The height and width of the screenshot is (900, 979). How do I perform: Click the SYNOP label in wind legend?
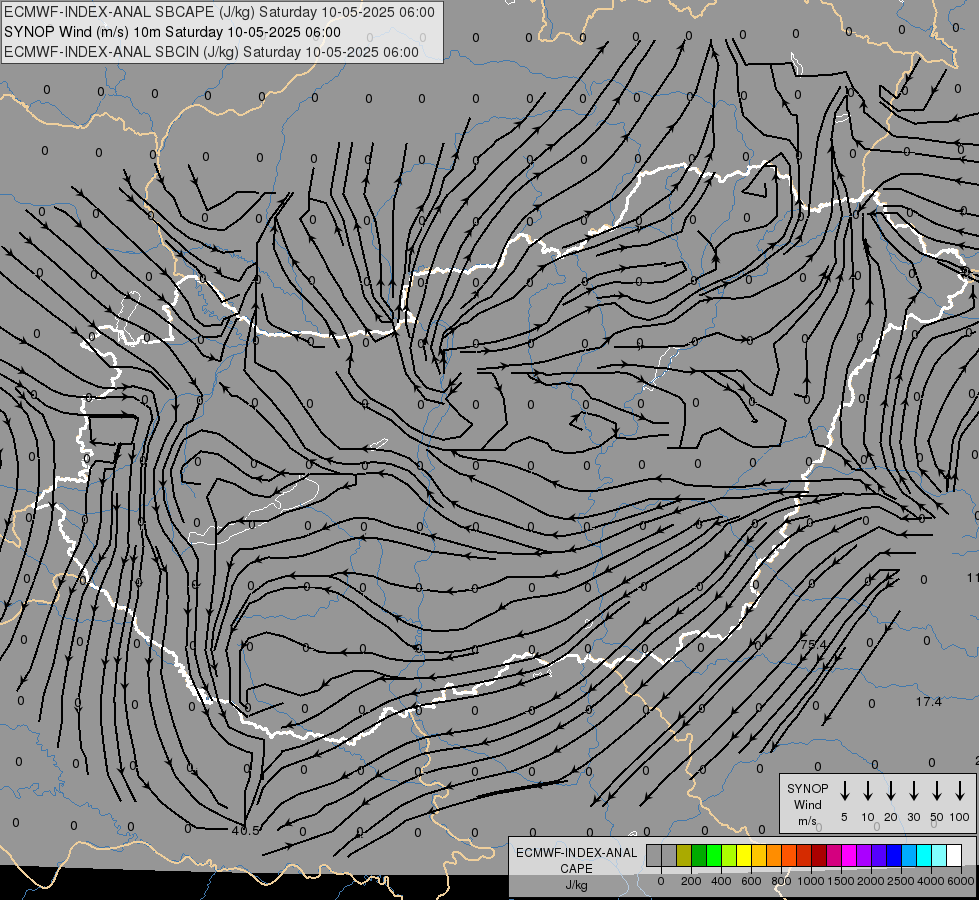pos(807,788)
